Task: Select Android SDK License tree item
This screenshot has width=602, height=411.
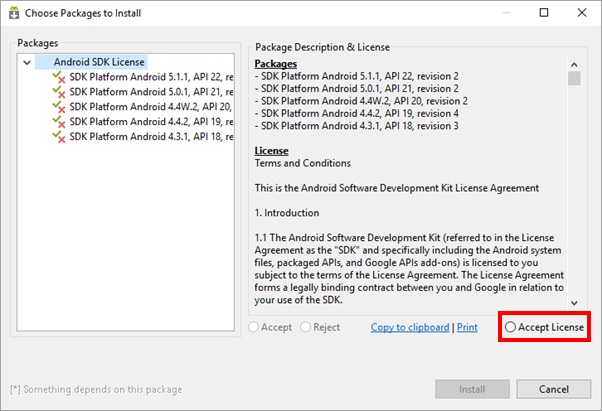Action: click(x=99, y=62)
